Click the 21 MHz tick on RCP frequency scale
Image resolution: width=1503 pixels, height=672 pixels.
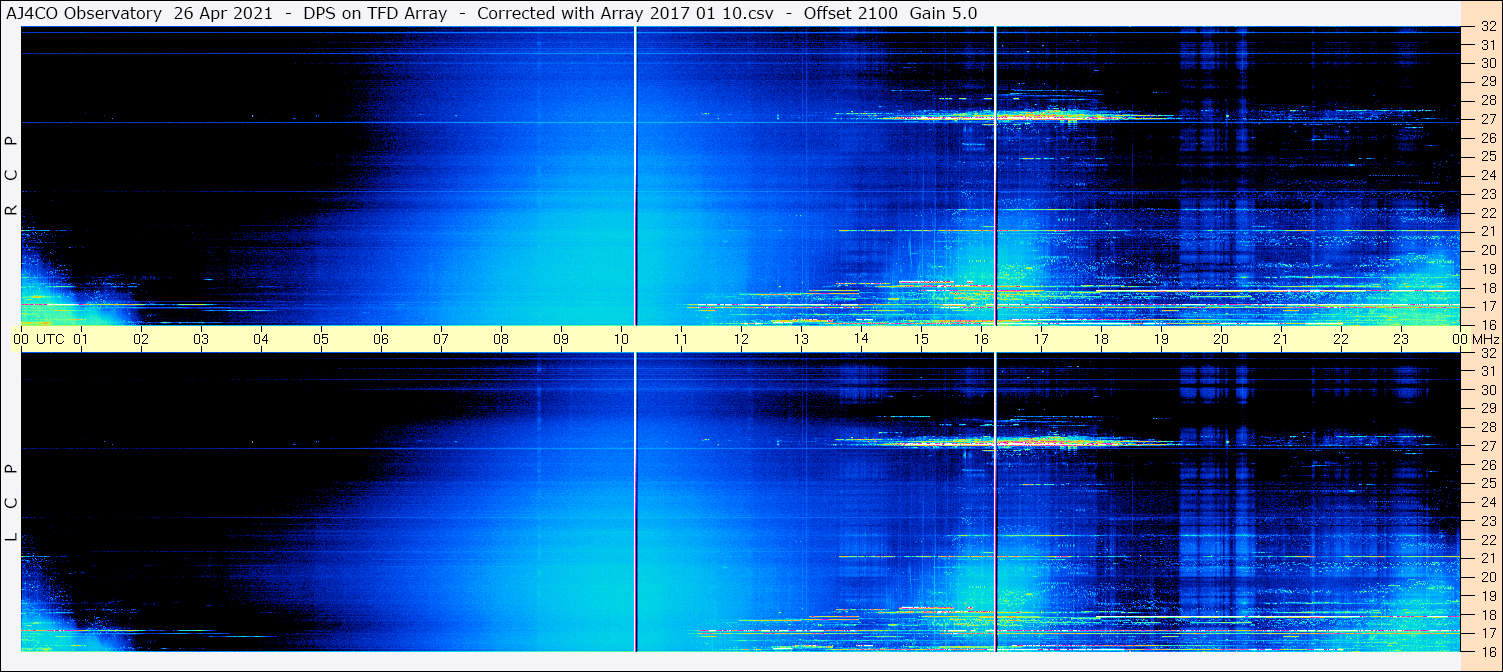coord(1488,231)
